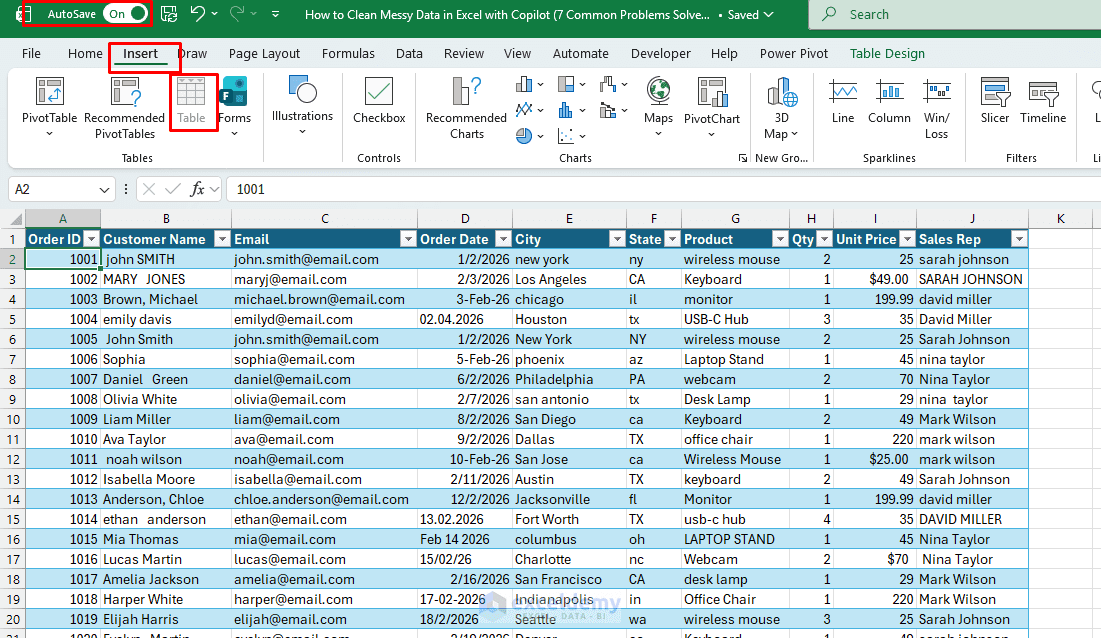Screen dimensions: 1101x638
Task: Select row 10 header
Action: point(13,419)
